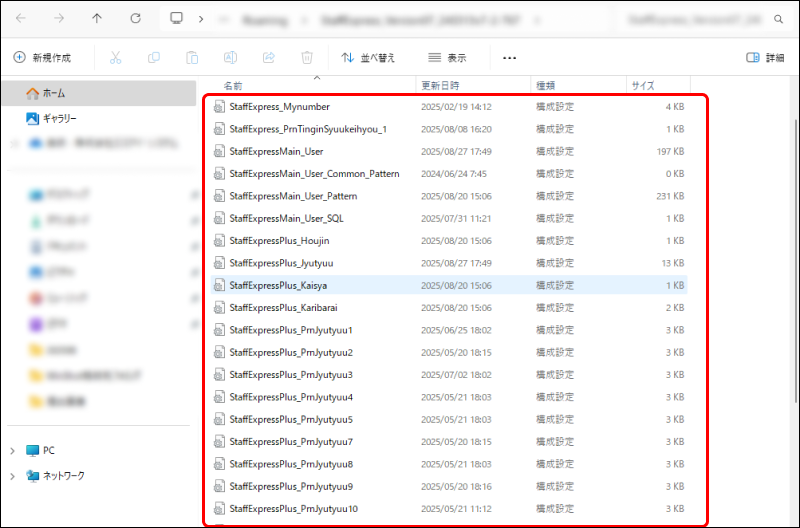Click the 231 KB size cell

(x=670, y=196)
